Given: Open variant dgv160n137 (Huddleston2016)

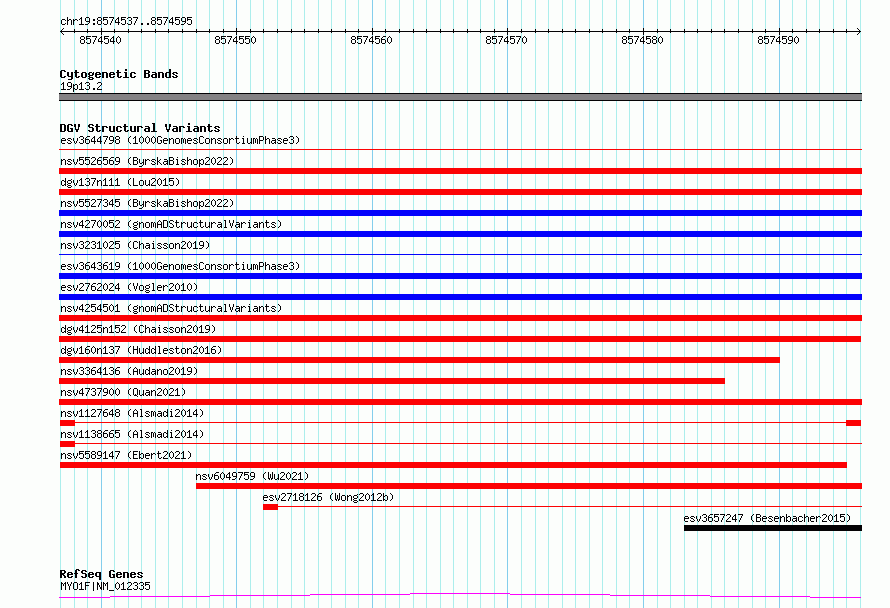Looking at the screenshot, I should 141,350.
